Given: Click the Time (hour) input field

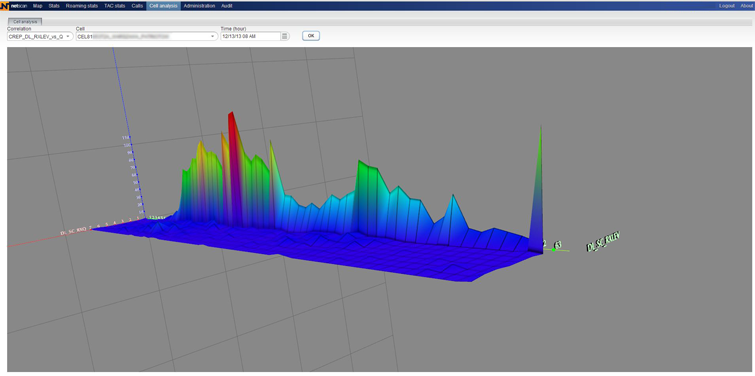Looking at the screenshot, I should tap(250, 36).
